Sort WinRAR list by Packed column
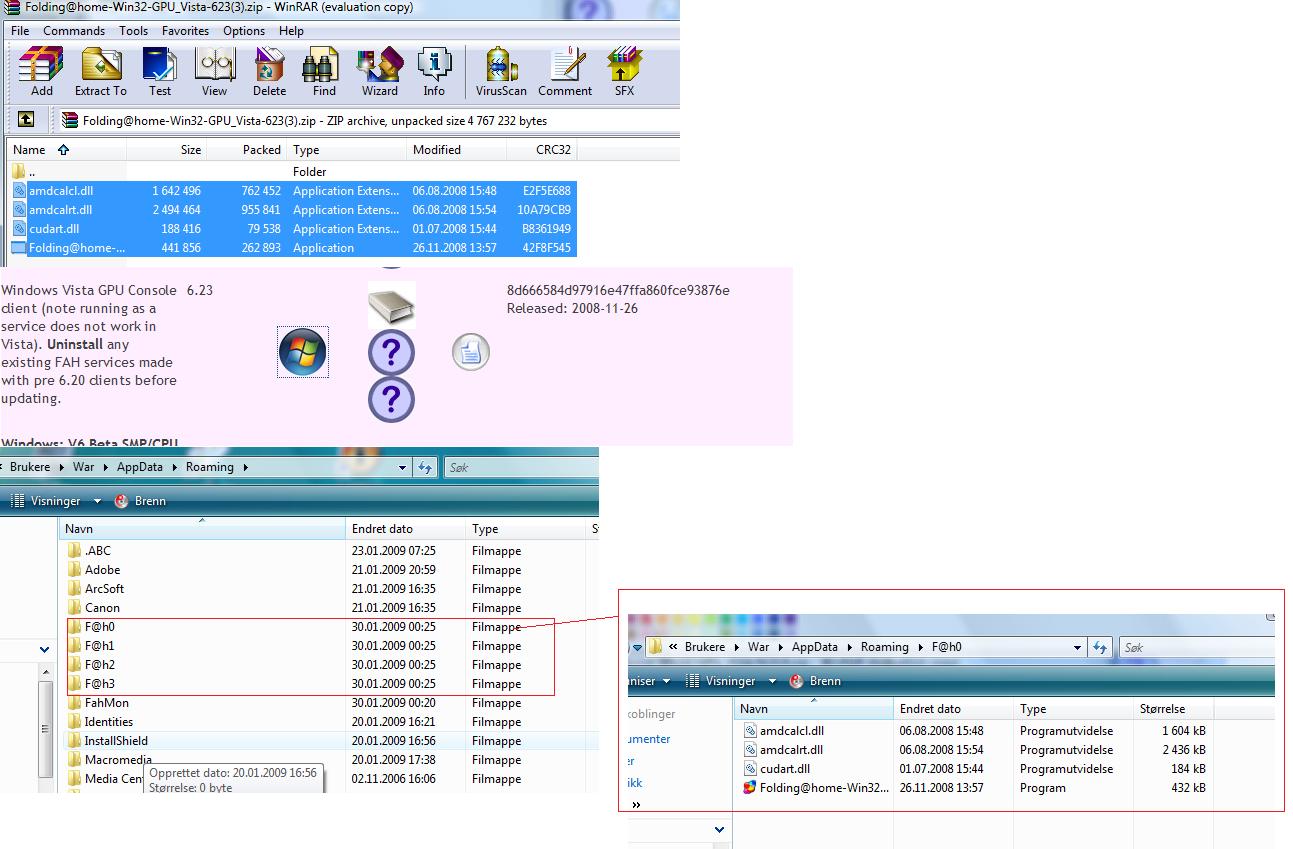 pos(247,150)
